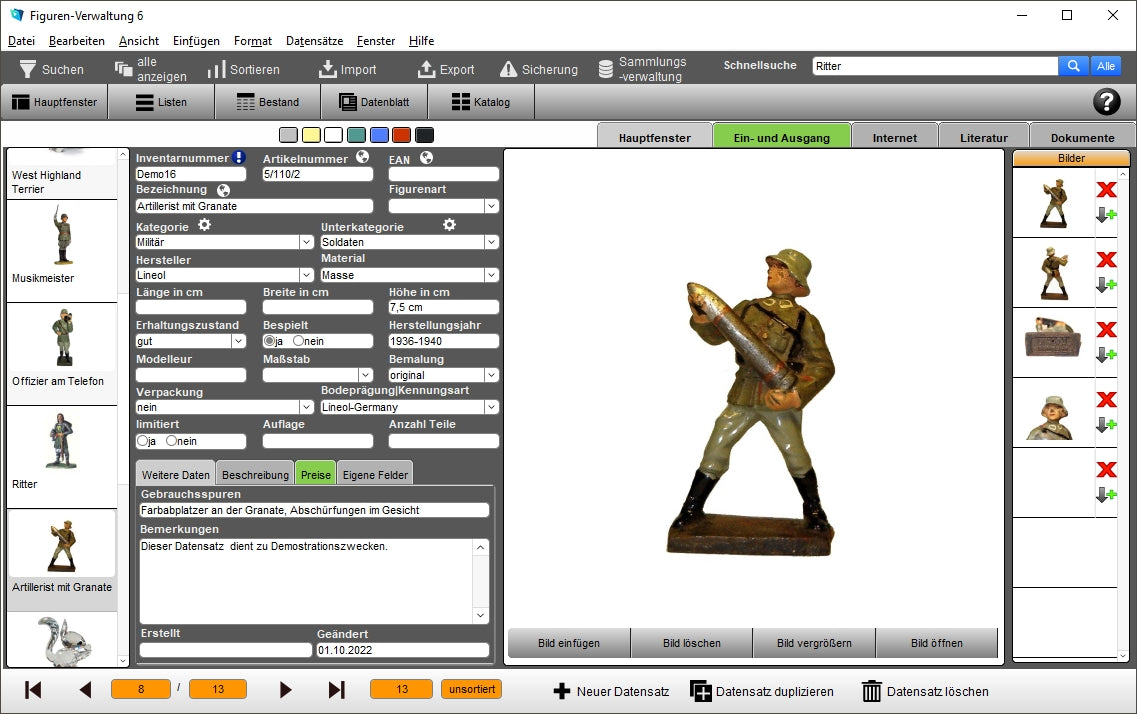Screen dimensions: 1137x714
Task: Click globe icon beside Artikelnummer
Action: coord(362,157)
